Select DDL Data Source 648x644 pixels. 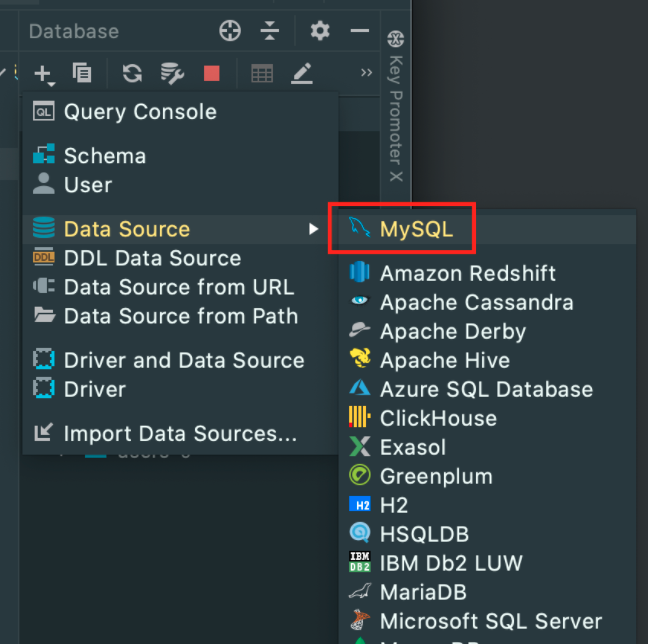click(180, 258)
